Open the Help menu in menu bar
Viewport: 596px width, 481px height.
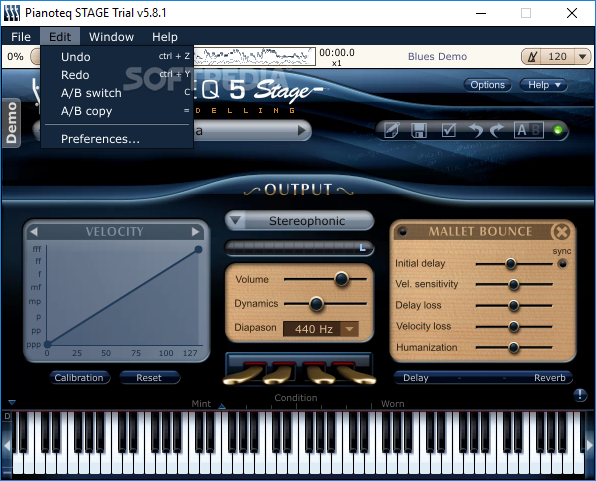[x=165, y=37]
